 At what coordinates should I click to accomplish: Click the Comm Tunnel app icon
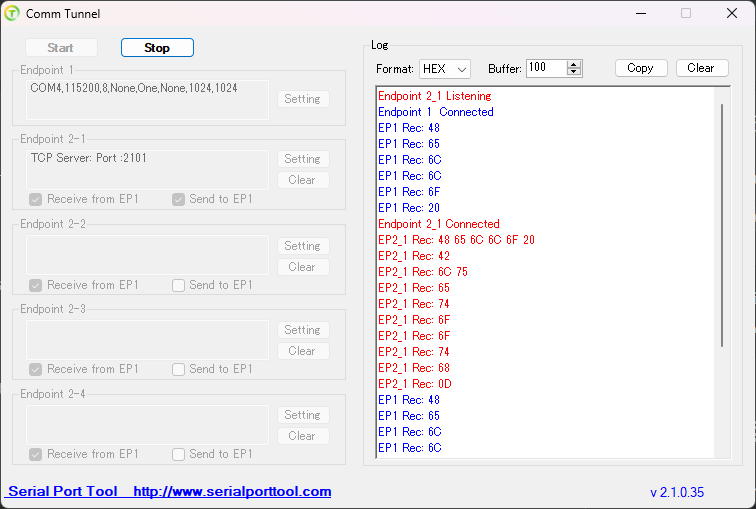pyautogui.click(x=12, y=13)
